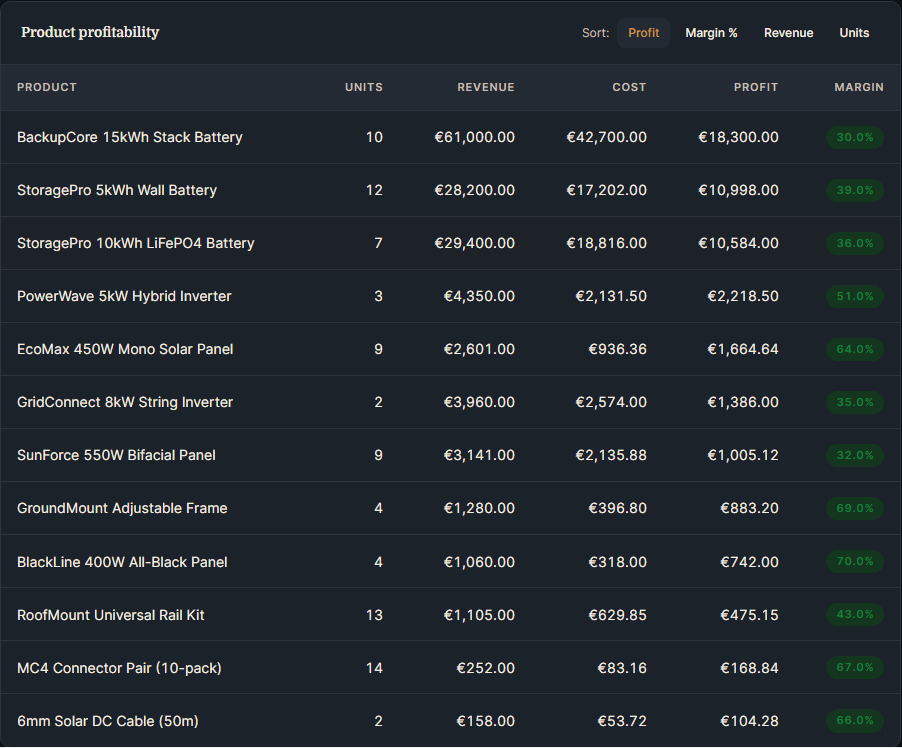This screenshot has width=902, height=748.
Task: Sort the table by Revenue
Action: (788, 33)
